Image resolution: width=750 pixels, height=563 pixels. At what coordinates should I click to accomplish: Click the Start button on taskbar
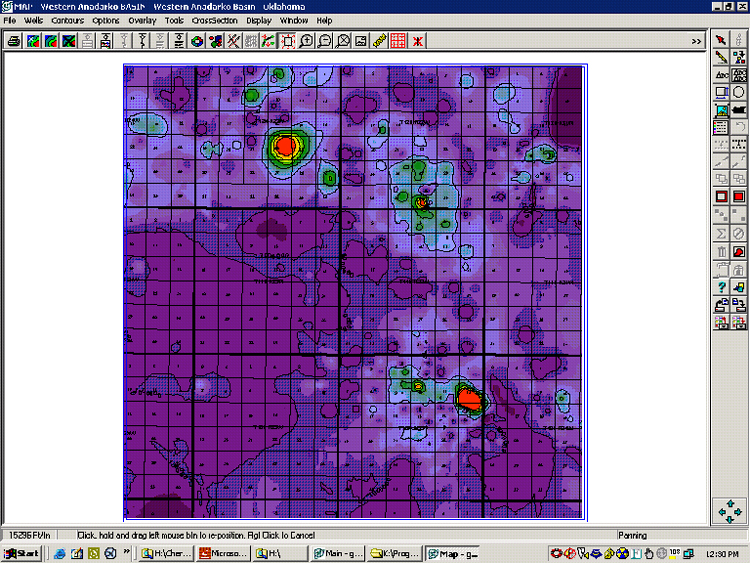coord(22,553)
